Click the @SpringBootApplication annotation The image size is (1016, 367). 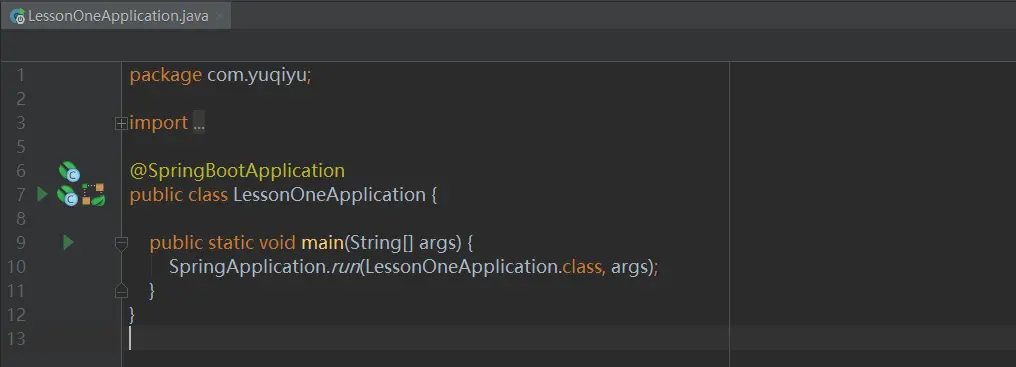coord(237,171)
